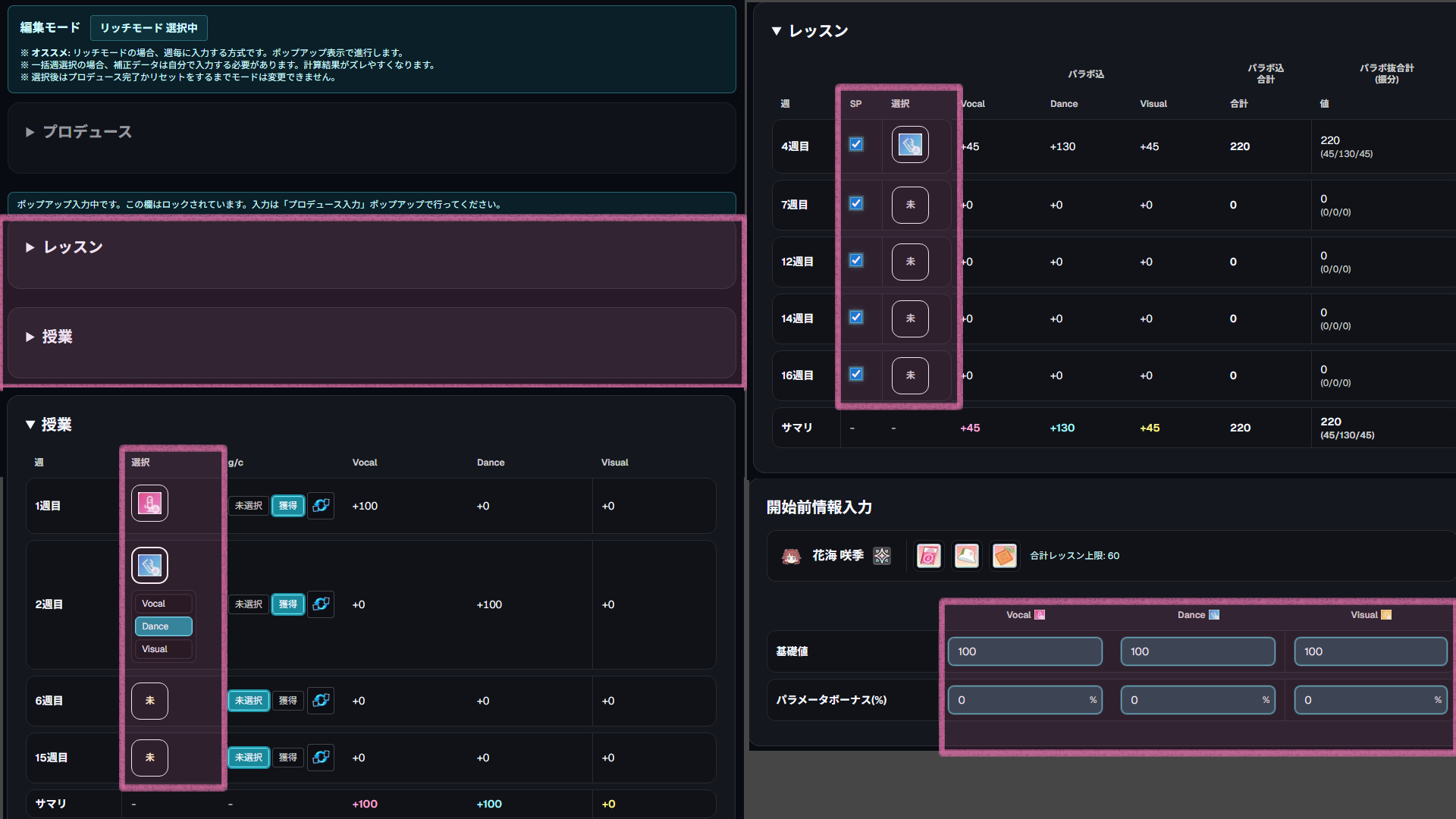The height and width of the screenshot is (819, 1456).
Task: Click the swap icon in 6週目 row
Action: 321,700
